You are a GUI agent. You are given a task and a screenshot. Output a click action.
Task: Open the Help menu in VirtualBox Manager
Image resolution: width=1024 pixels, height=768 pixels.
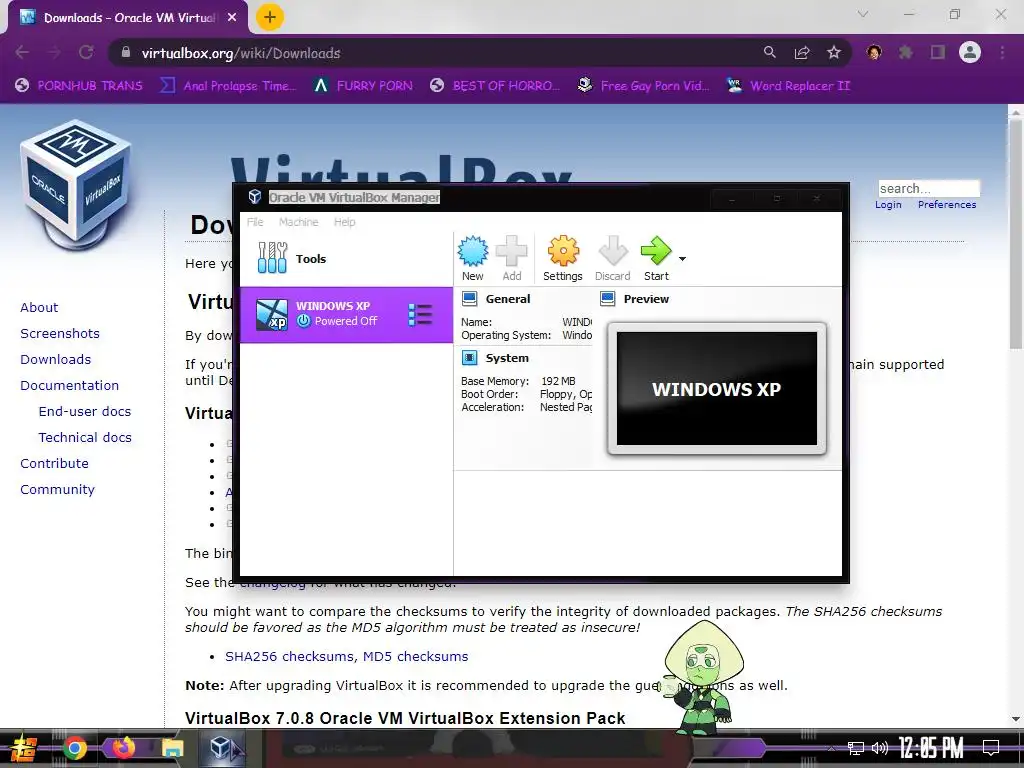coord(345,222)
